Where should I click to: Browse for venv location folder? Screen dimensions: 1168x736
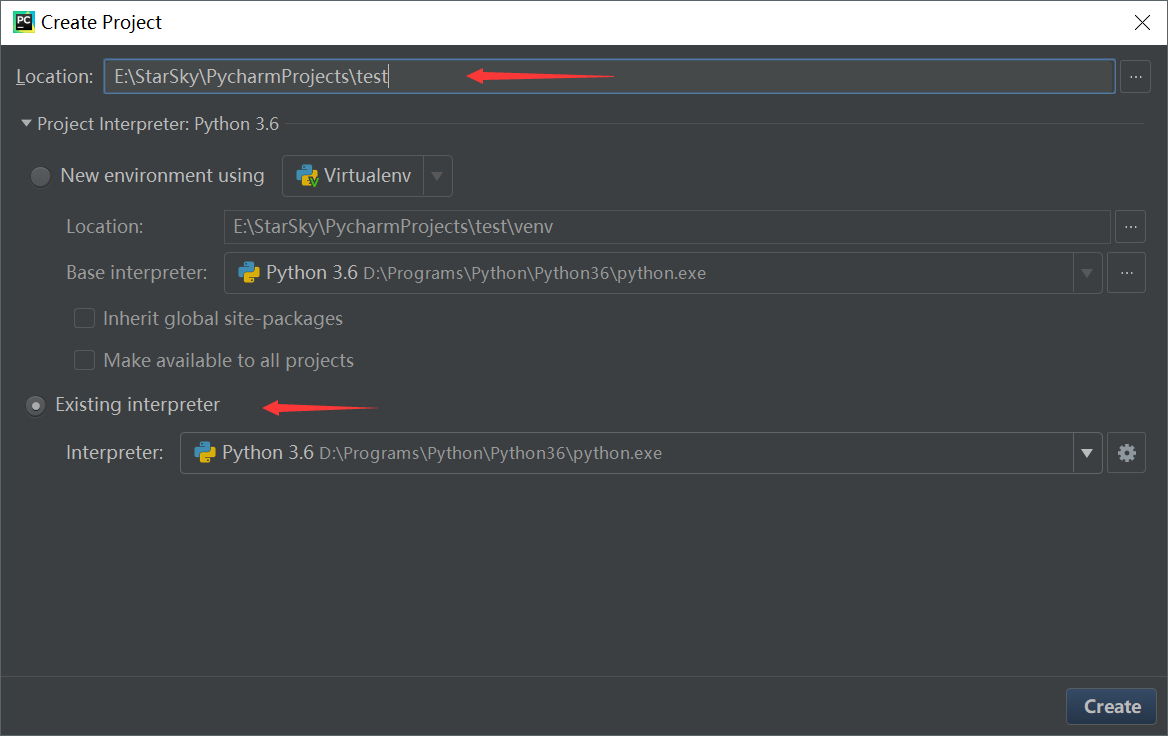[1130, 226]
